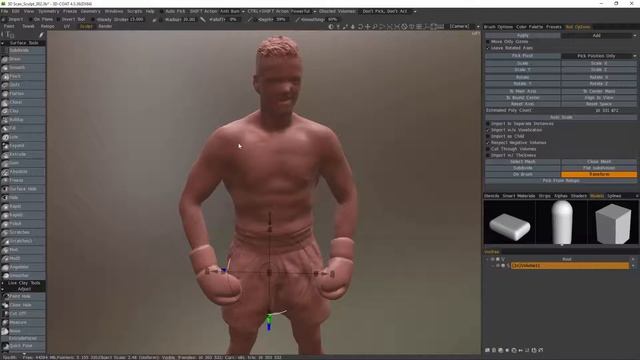The height and width of the screenshot is (360, 640).
Task: Select the Pinch sculpt tool
Action: (x=23, y=76)
